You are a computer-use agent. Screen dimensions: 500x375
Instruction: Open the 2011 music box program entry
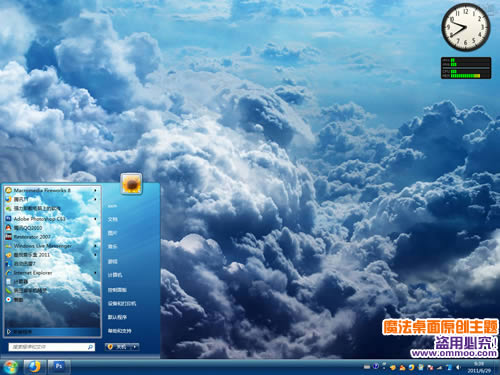pyautogui.click(x=52, y=255)
